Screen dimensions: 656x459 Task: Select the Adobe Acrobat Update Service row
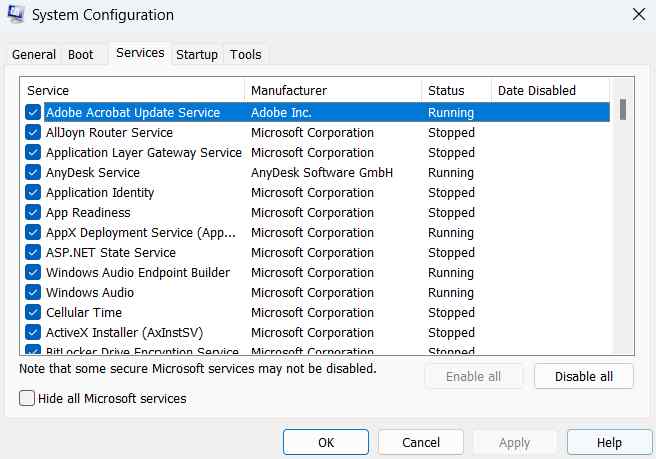[326, 113]
